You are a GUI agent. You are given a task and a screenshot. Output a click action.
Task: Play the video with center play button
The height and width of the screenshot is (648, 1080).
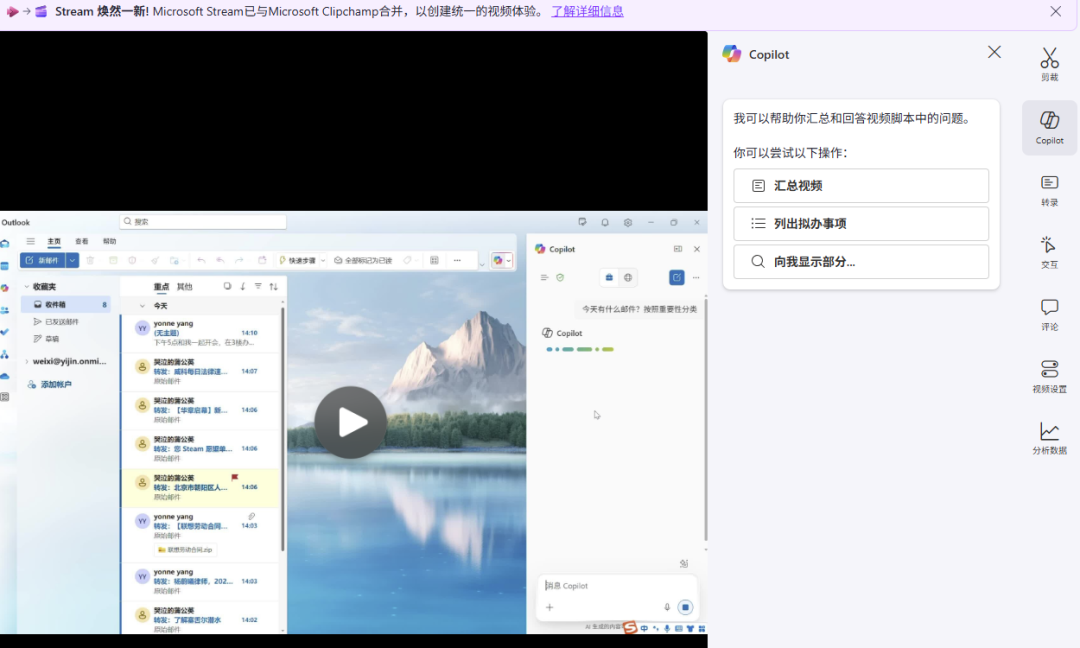coord(351,422)
